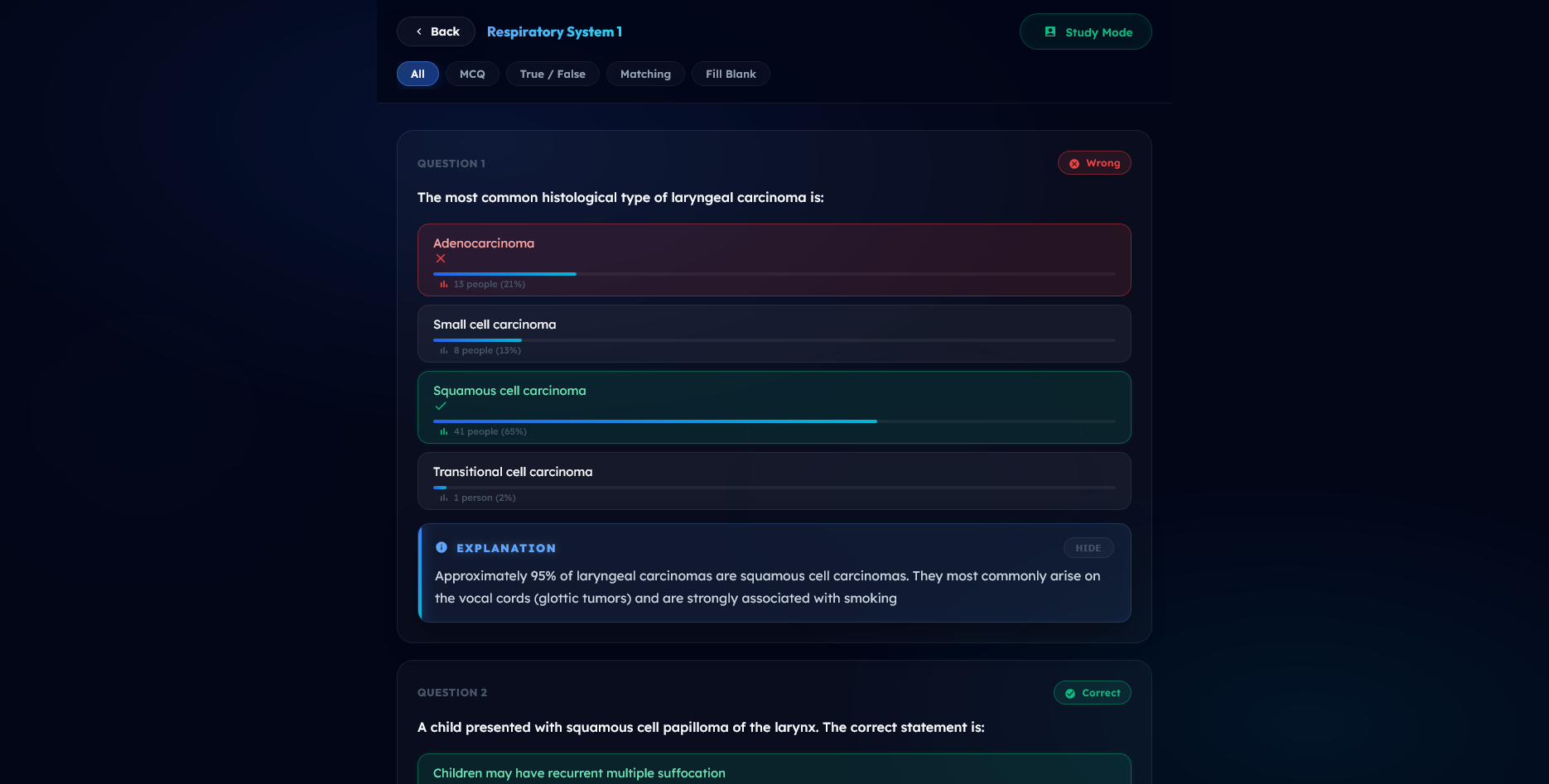Select the Small cell carcinoma option
This screenshot has height=784, width=1549.
774,333
